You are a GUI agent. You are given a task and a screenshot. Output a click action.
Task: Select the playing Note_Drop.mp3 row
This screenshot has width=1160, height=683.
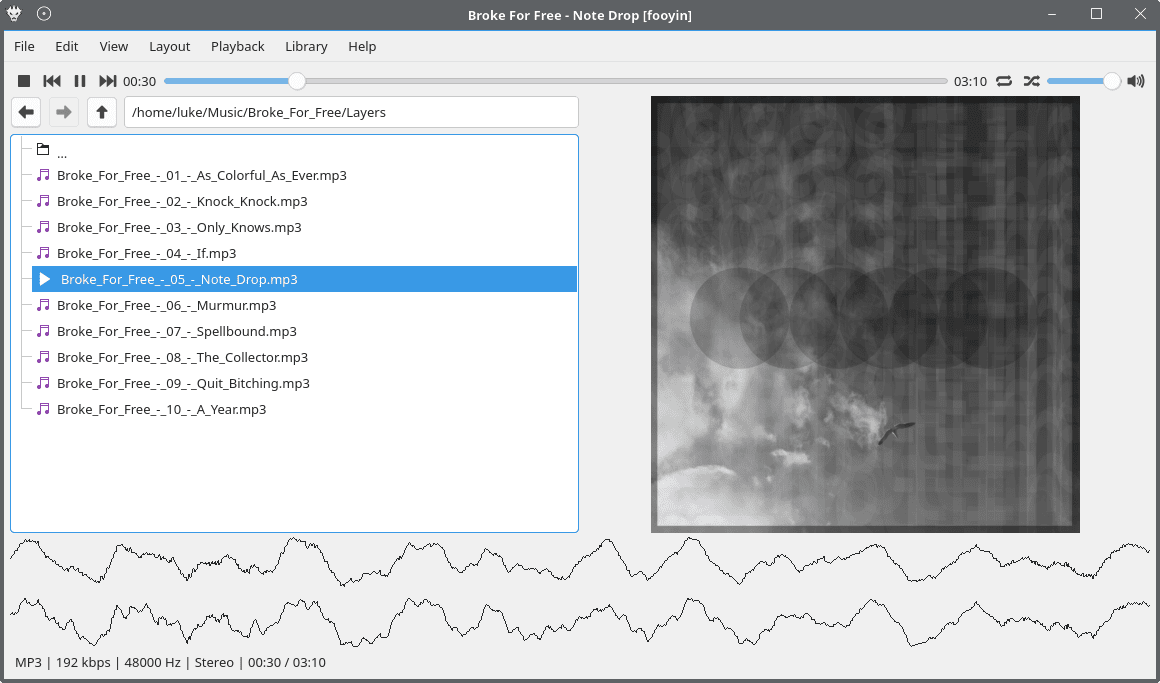(305, 279)
